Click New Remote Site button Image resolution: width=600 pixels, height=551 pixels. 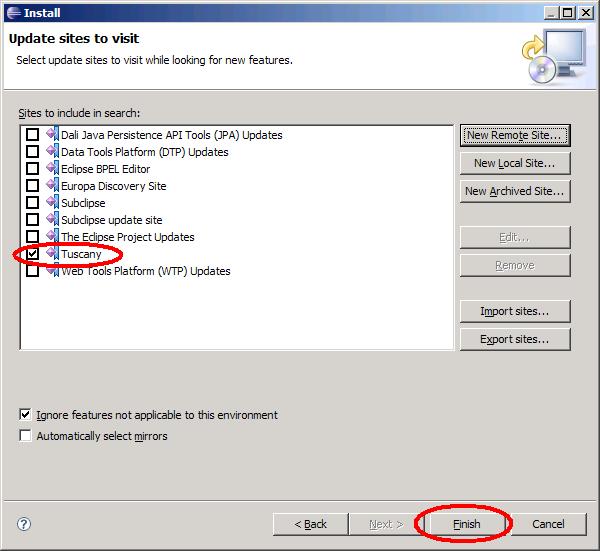point(515,135)
